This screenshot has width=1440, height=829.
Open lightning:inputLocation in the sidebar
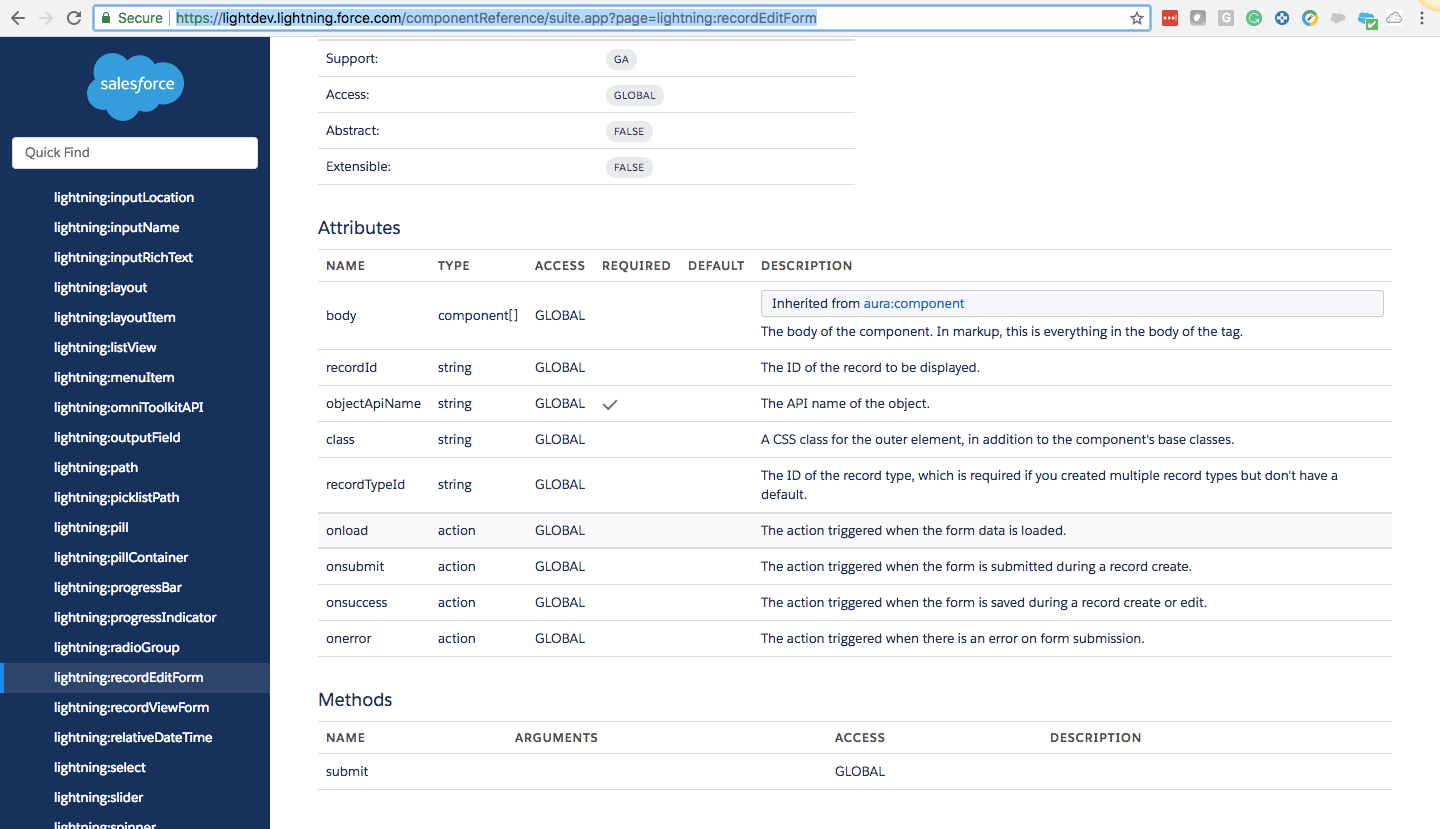pyautogui.click(x=124, y=198)
